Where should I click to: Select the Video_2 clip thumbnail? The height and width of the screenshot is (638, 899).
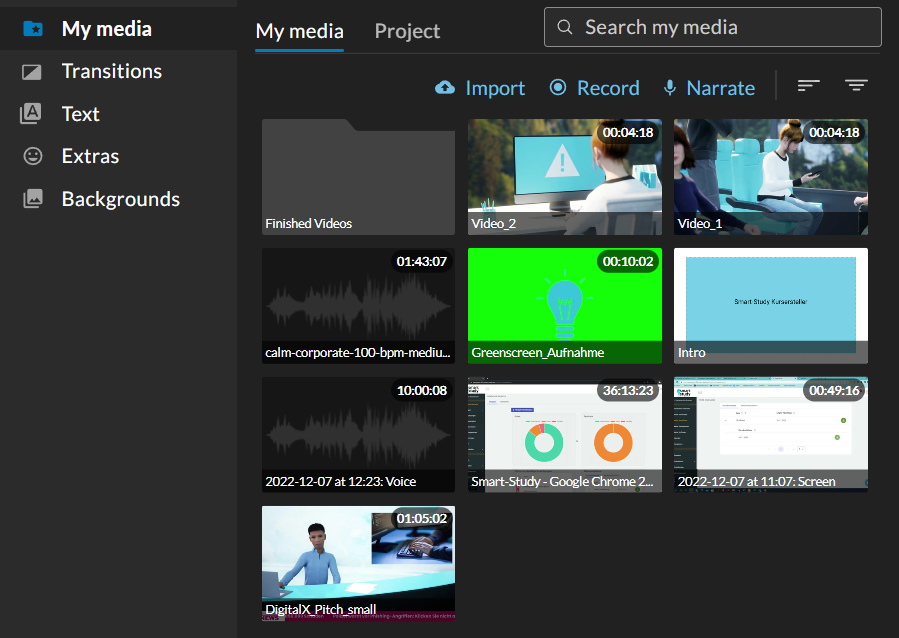(x=564, y=176)
